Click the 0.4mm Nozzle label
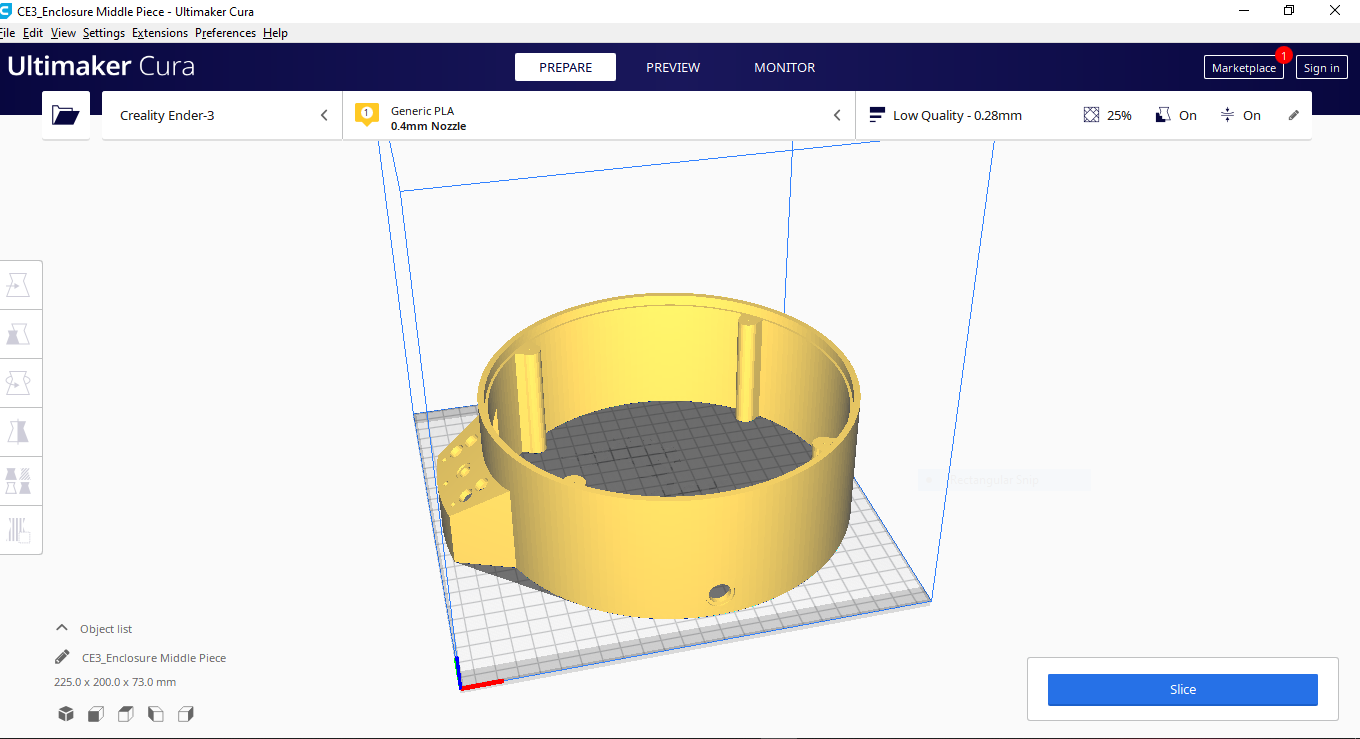This screenshot has width=1360, height=739. [x=428, y=126]
